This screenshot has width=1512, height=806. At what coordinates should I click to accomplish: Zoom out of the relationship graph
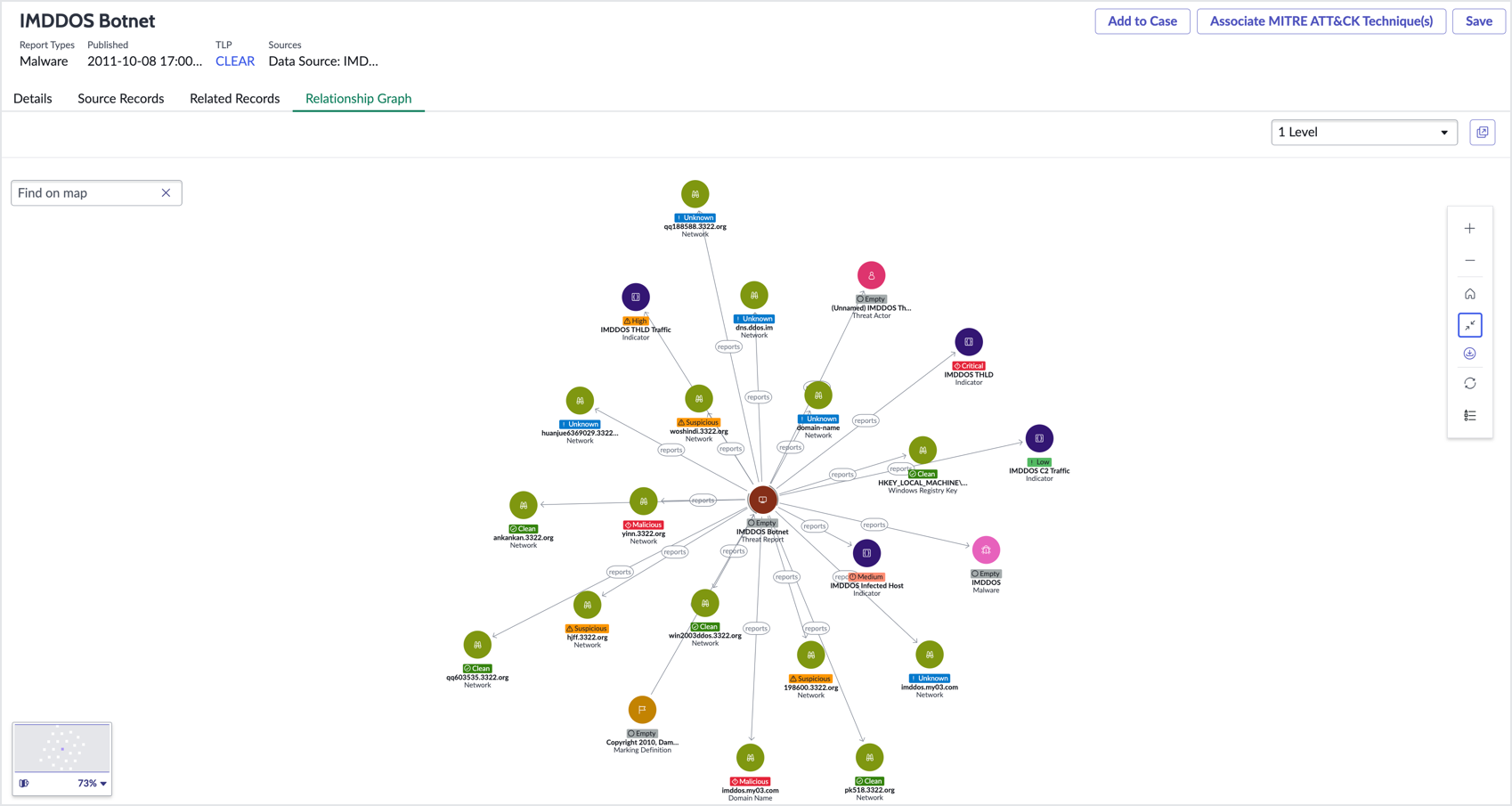1469,261
